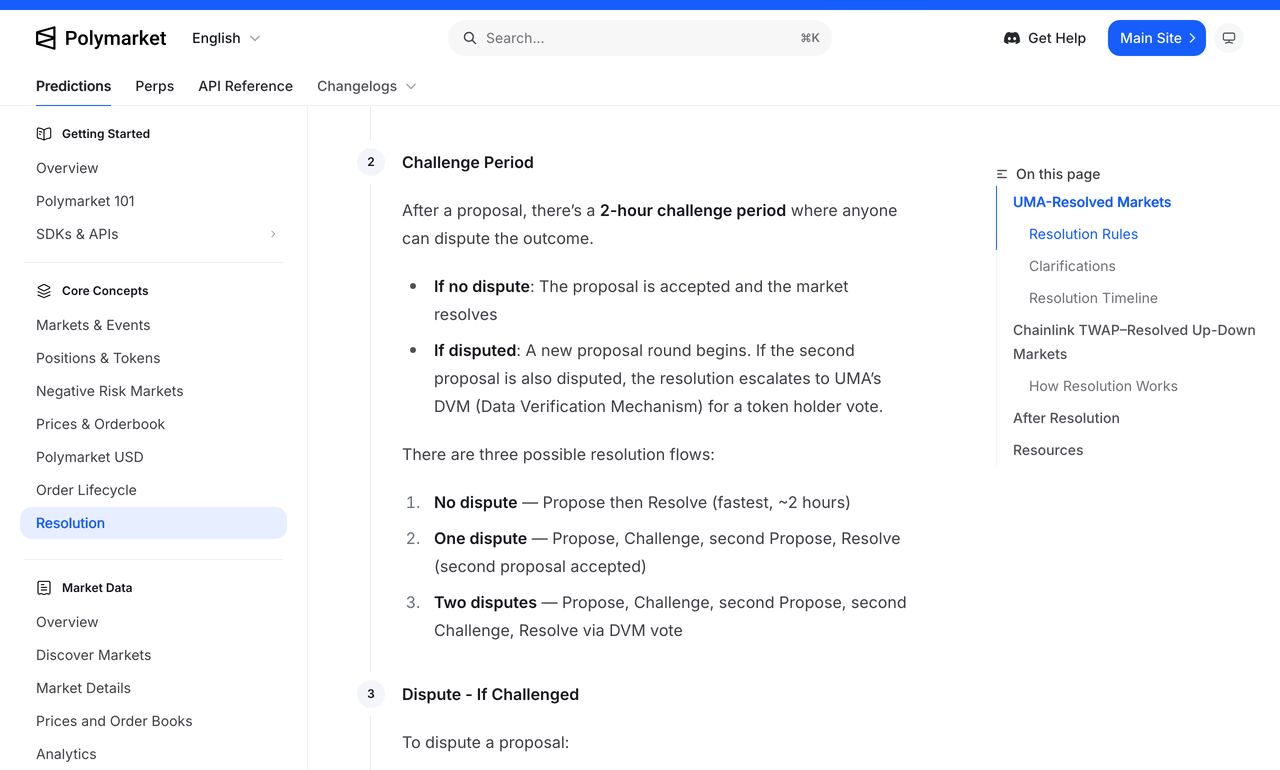Open the API Reference tab
The image size is (1280, 770).
coord(245,86)
